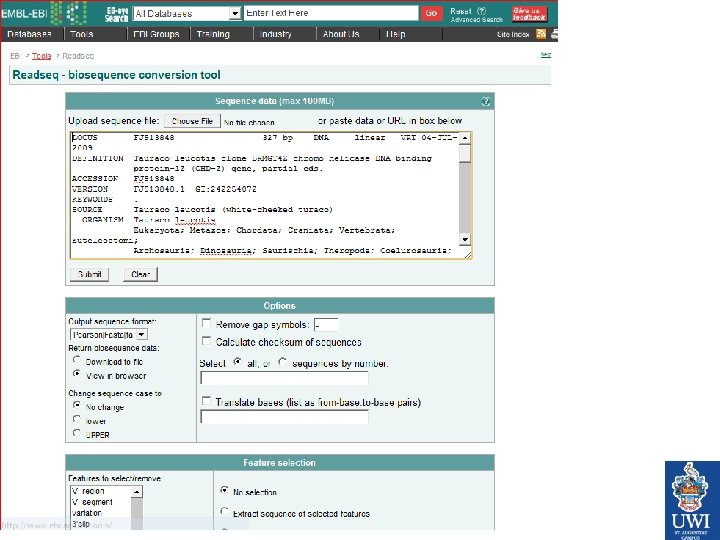Tick the Remove gap symbols checkbox

[206, 324]
